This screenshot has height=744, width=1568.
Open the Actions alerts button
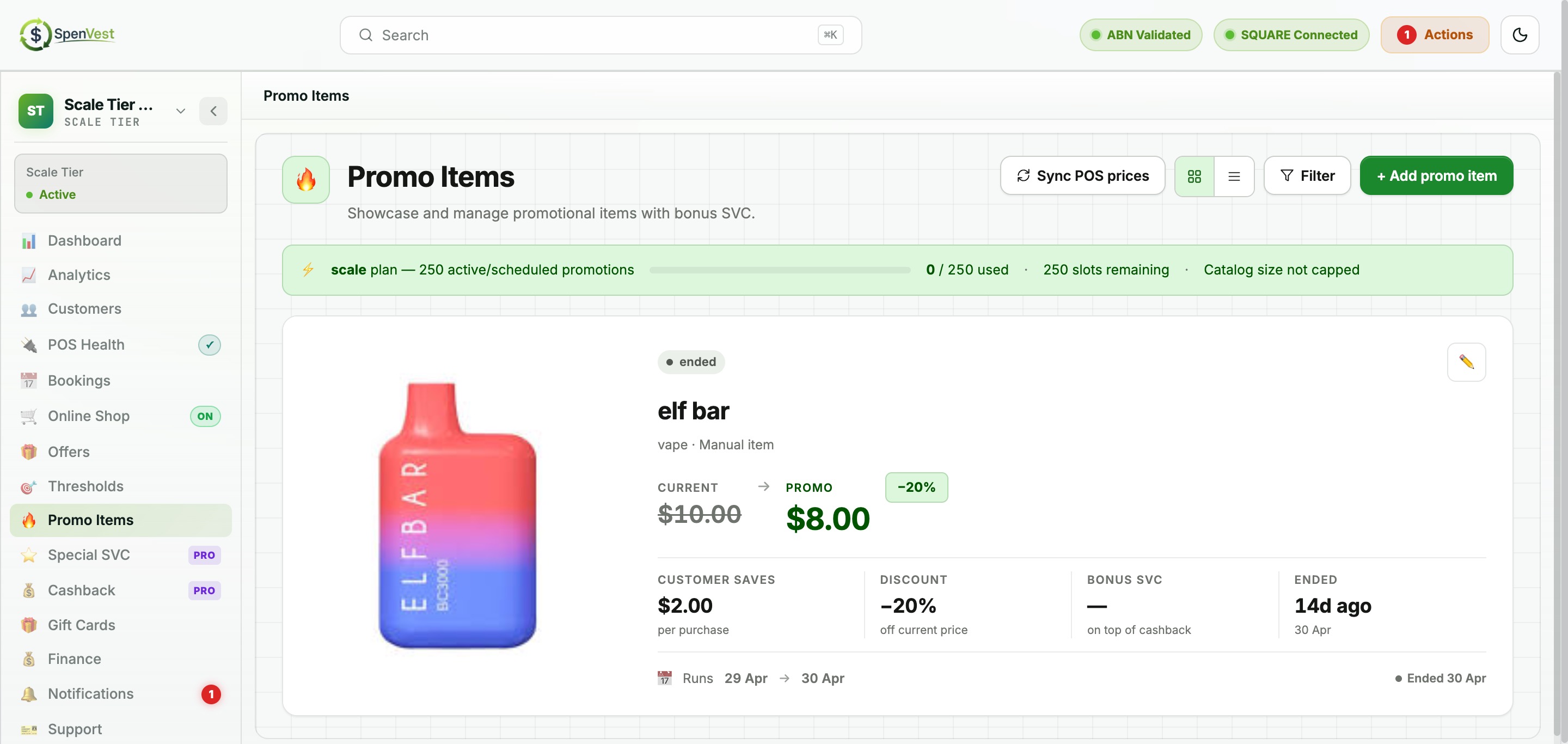point(1434,35)
